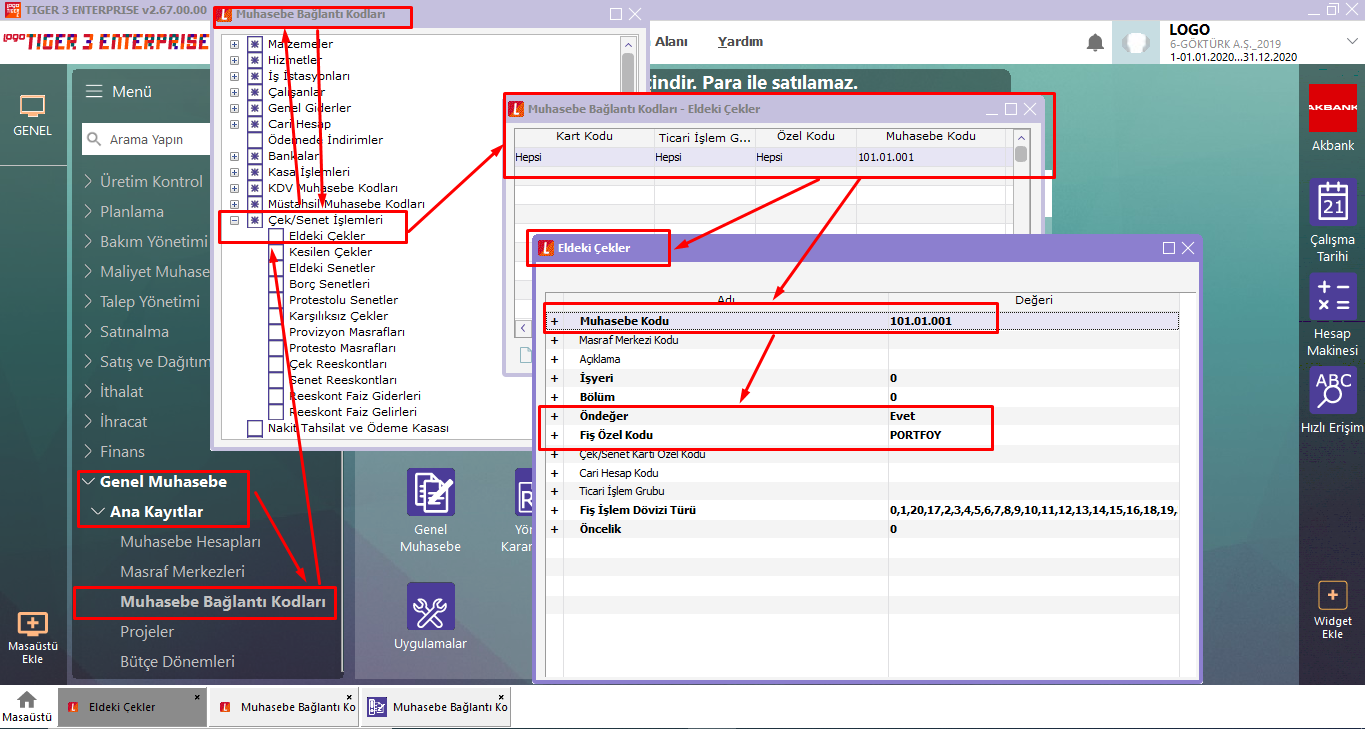This screenshot has width=1365, height=729.
Task: Expand the Fiş Özel Kodu row plus
Action: coord(554,435)
